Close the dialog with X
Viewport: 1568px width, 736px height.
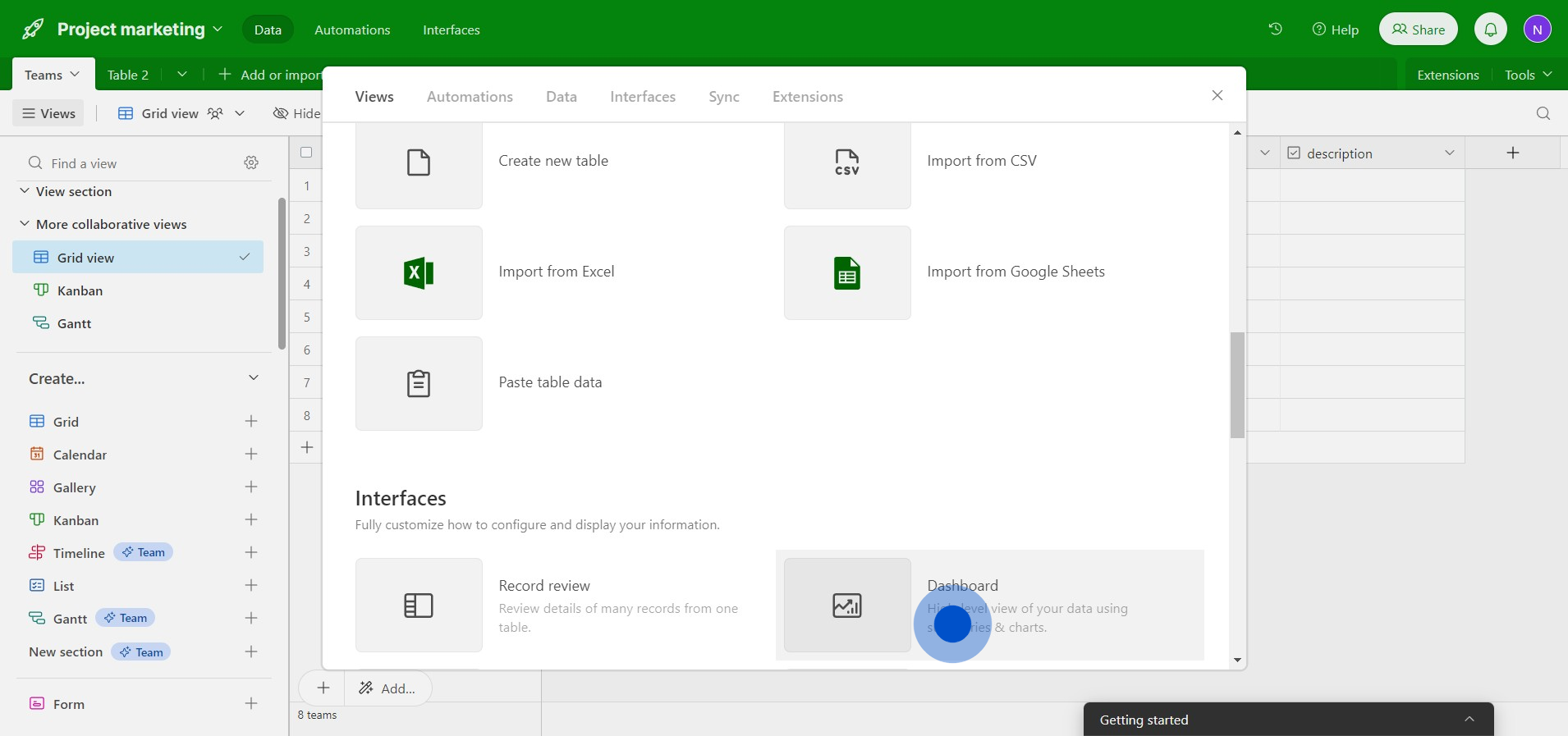pyautogui.click(x=1217, y=95)
